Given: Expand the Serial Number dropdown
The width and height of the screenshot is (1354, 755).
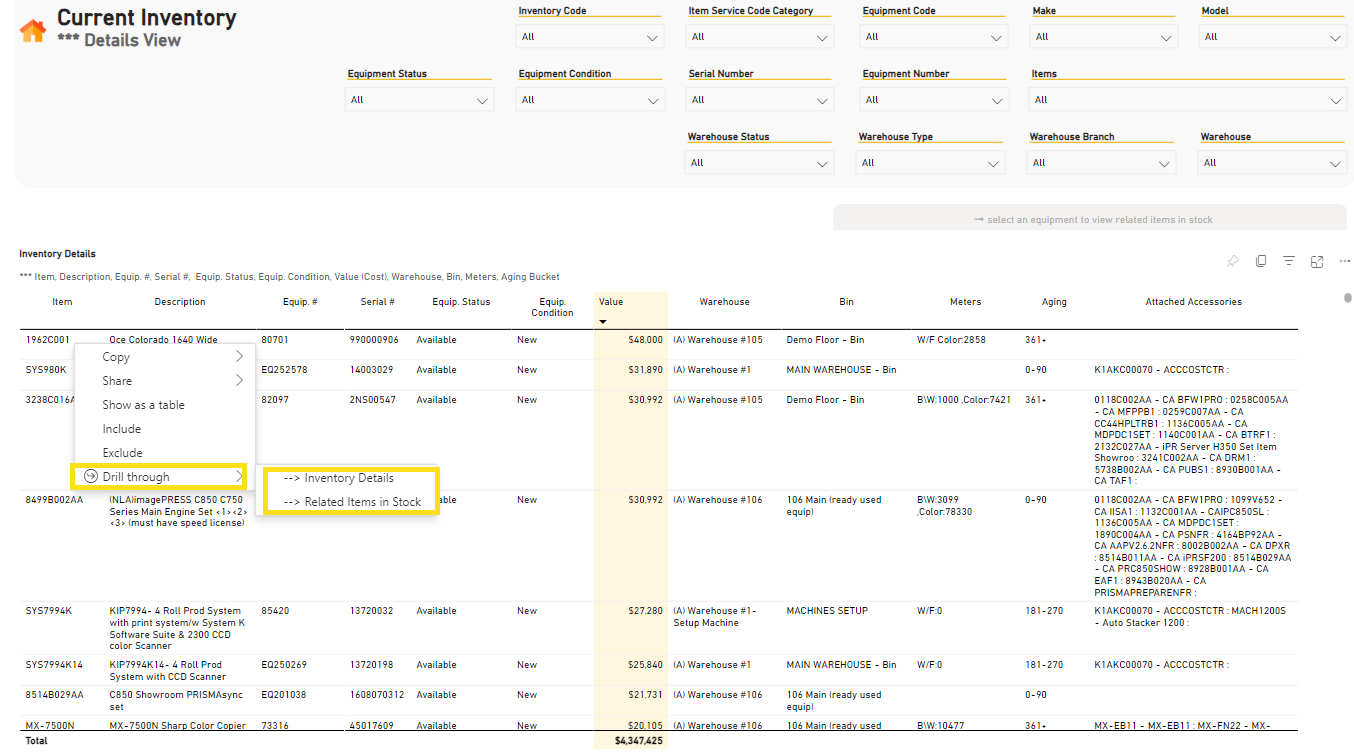Looking at the screenshot, I should pyautogui.click(x=760, y=100).
